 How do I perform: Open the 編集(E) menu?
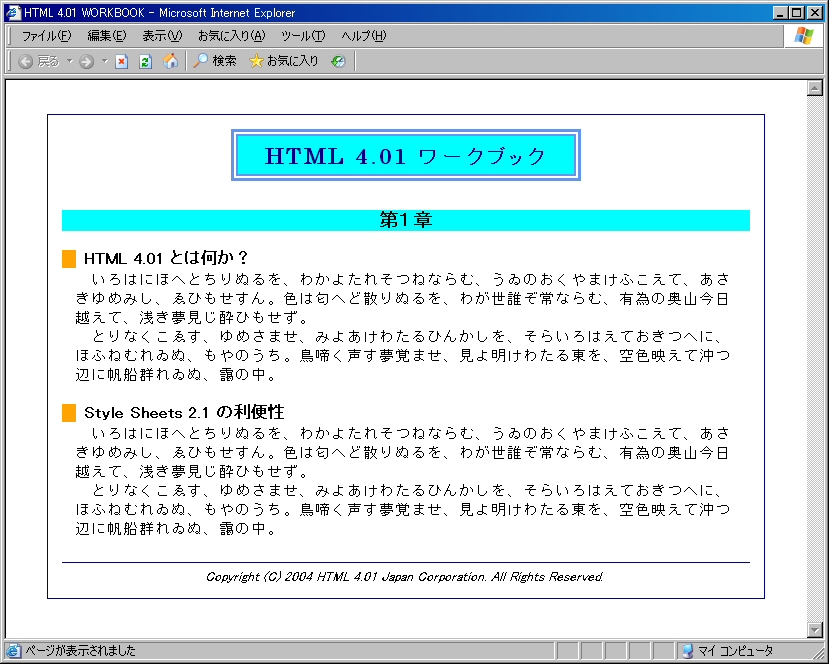pos(106,36)
